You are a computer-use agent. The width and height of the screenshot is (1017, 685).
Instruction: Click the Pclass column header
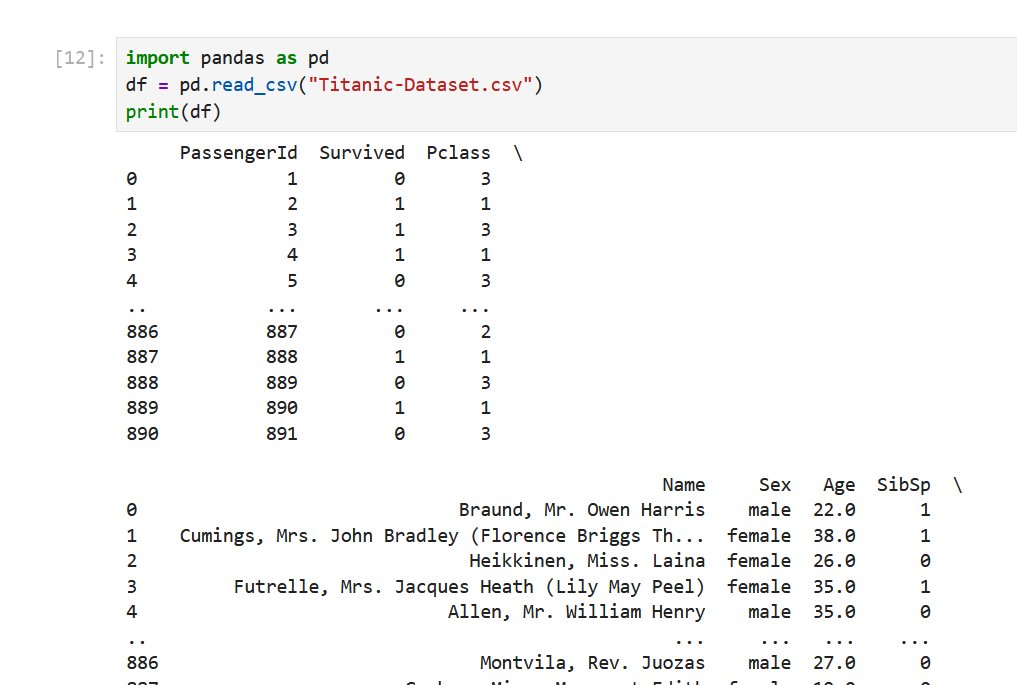459,153
